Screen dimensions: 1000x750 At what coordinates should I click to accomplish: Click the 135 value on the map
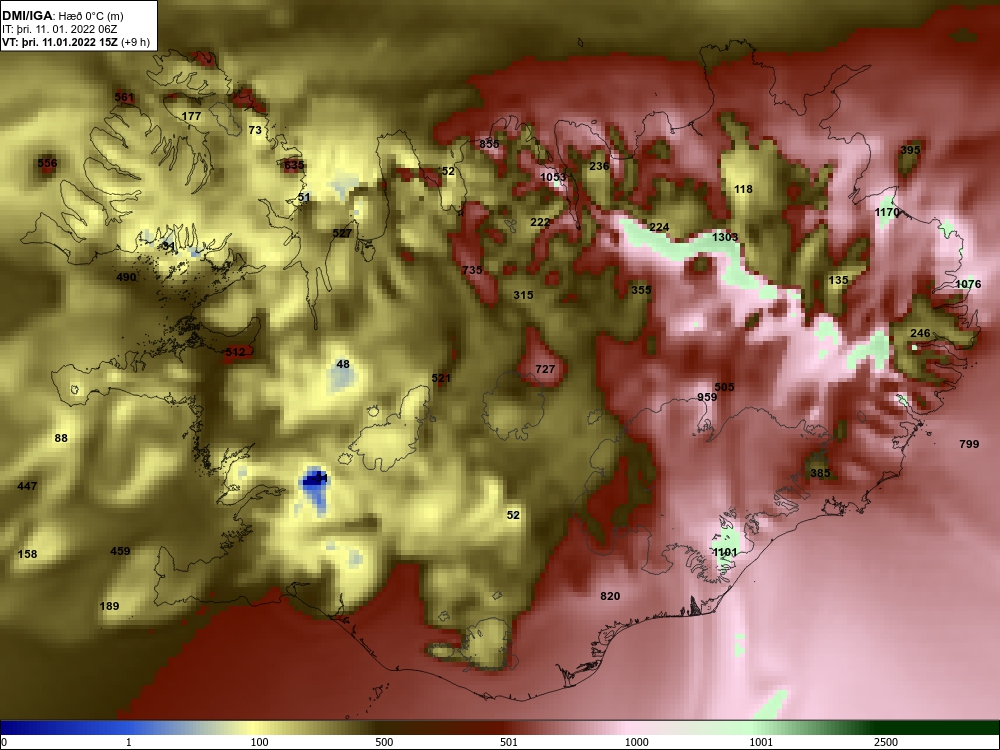[x=839, y=280]
